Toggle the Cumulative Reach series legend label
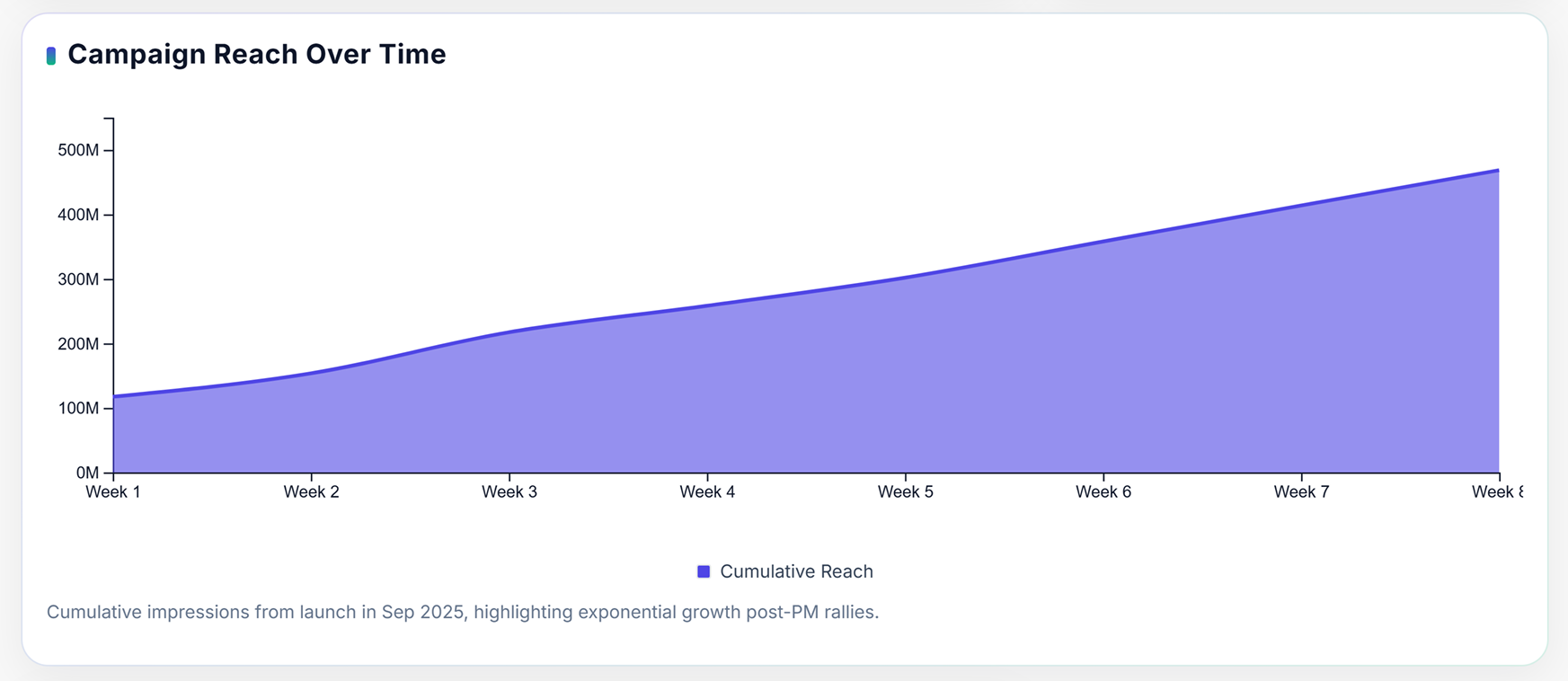The height and width of the screenshot is (681, 1568). pyautogui.click(x=796, y=571)
